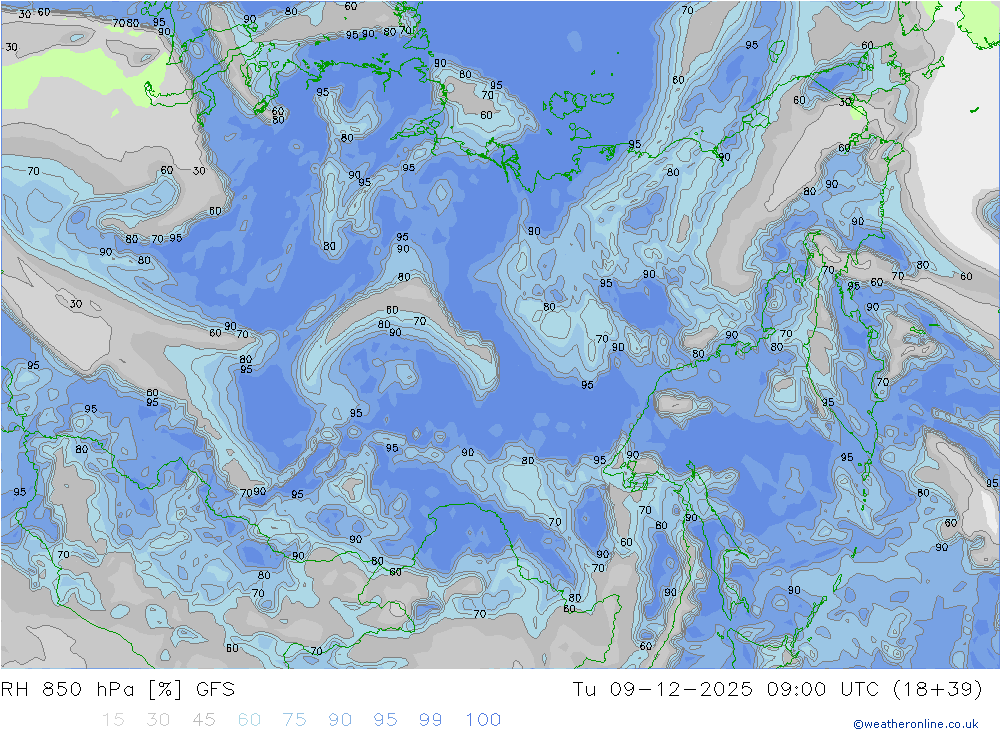Click the "RH 850 hPa [%] GFS" title text

(118, 690)
